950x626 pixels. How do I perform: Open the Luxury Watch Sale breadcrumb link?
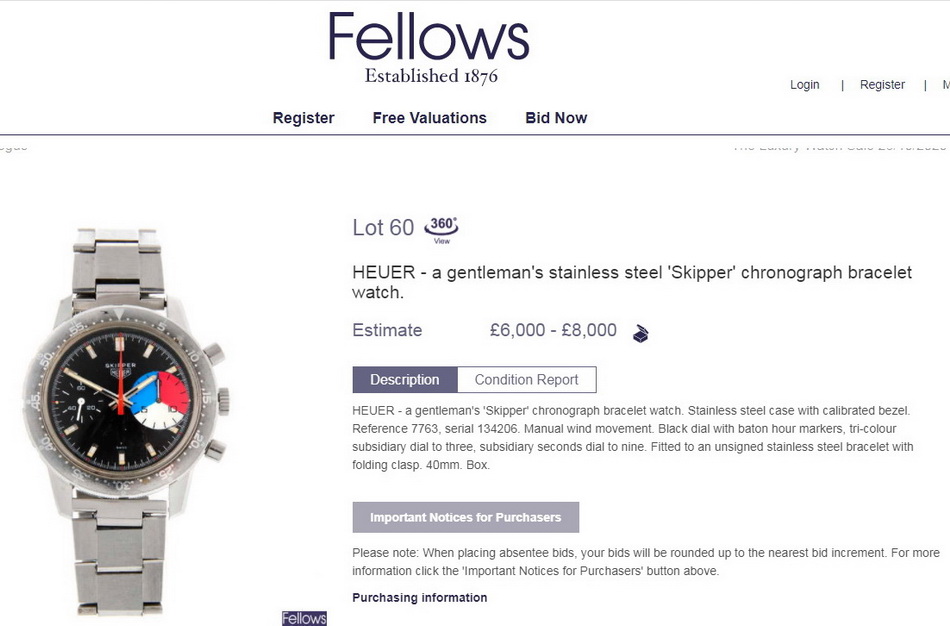pos(840,147)
